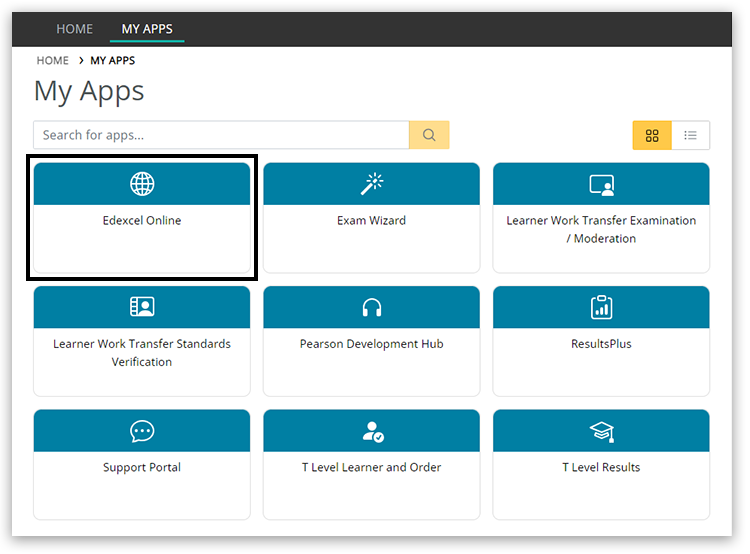Open the Exam Wizard app label
This screenshot has width=750, height=554.
(372, 221)
